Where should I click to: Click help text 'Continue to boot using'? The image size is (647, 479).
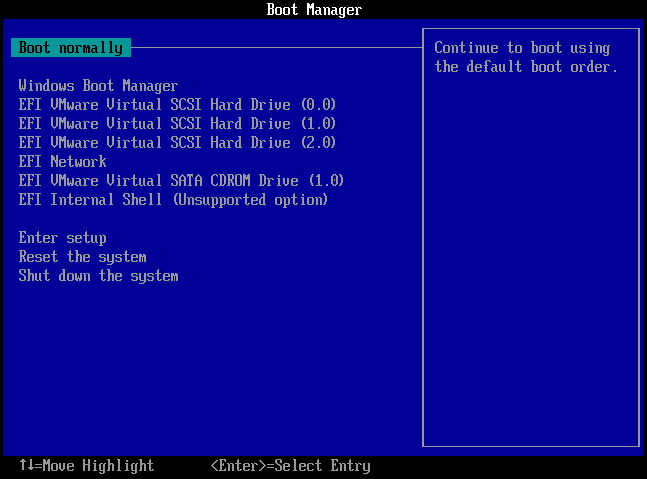click(x=522, y=48)
